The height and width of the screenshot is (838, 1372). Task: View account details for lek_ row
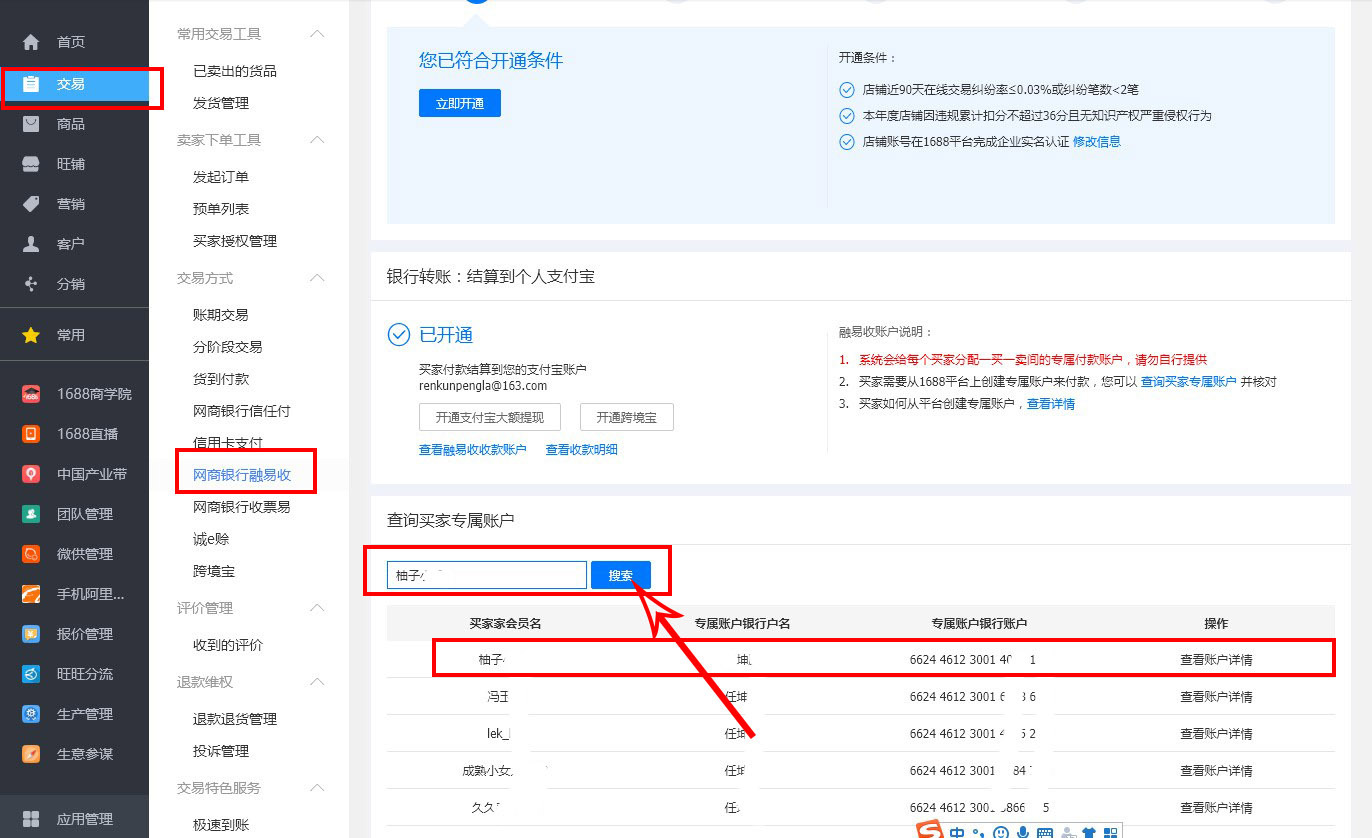(1216, 734)
